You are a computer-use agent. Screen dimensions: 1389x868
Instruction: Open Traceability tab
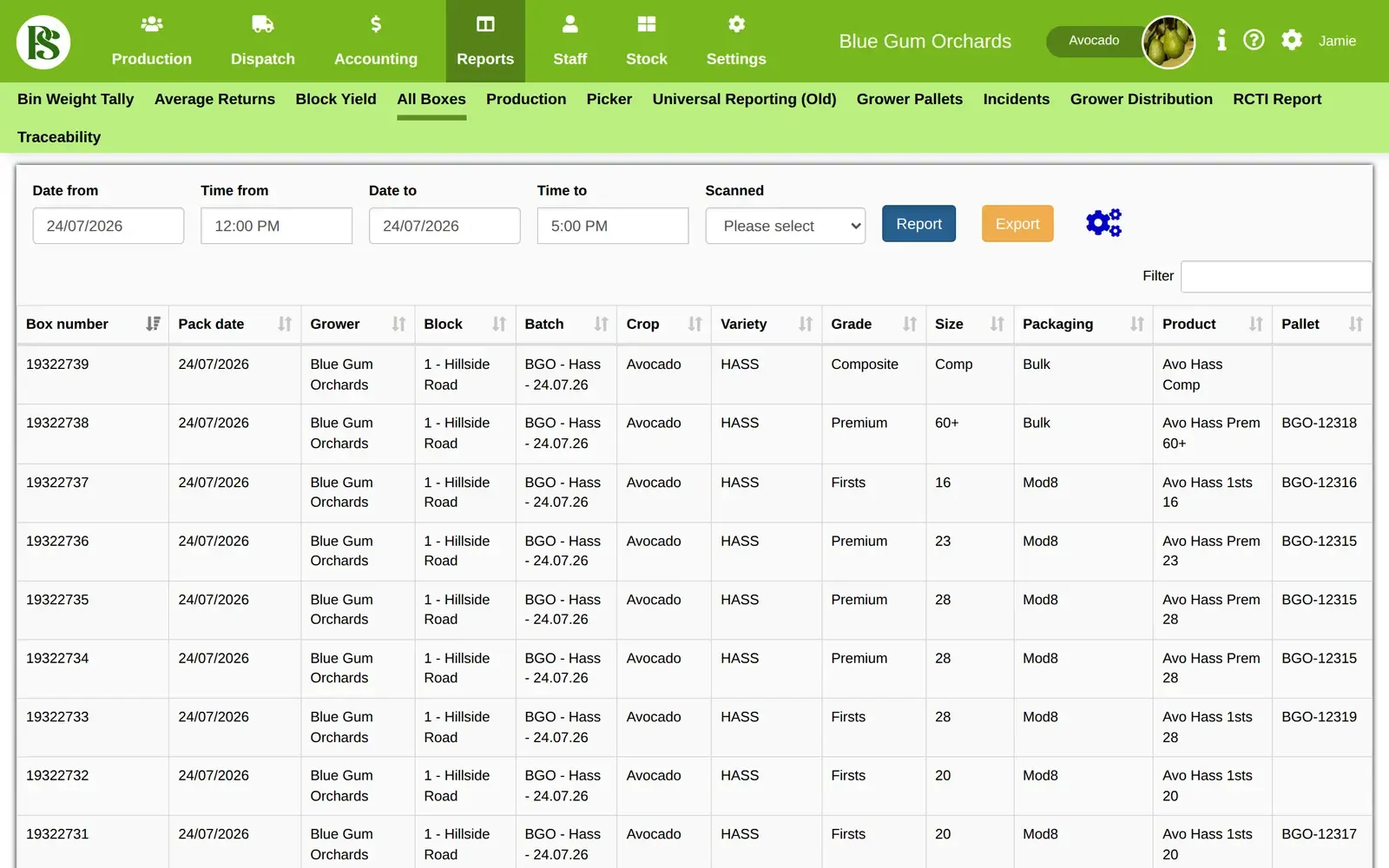(x=59, y=137)
